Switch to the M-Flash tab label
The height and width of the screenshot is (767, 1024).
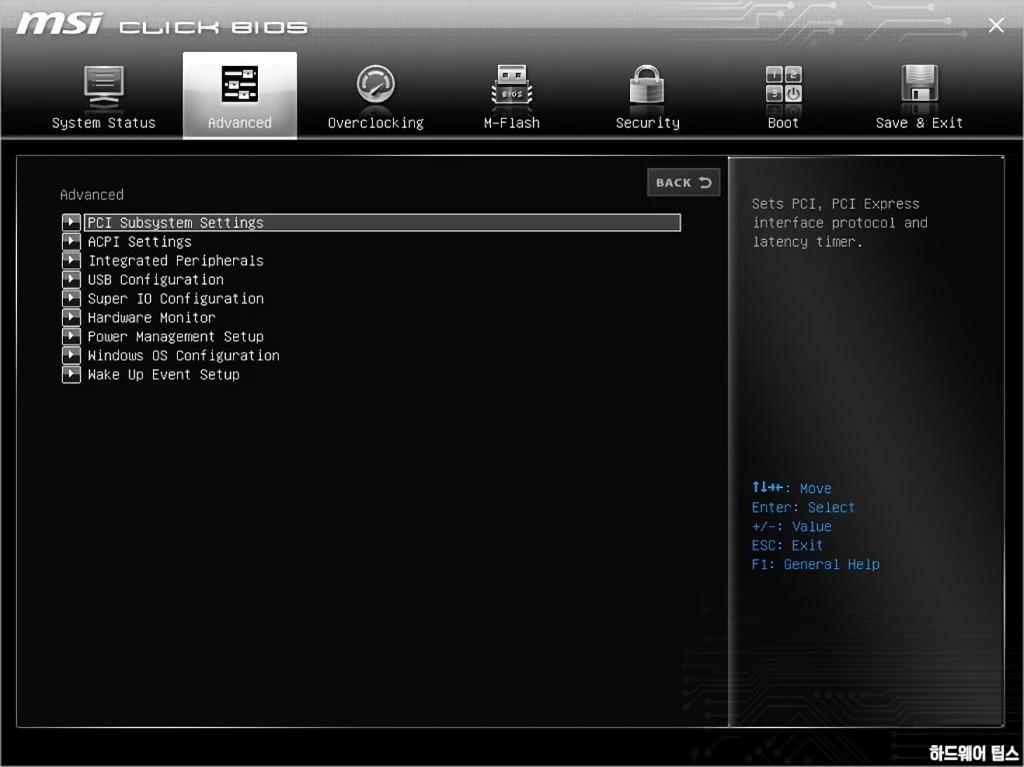pyautogui.click(x=511, y=123)
